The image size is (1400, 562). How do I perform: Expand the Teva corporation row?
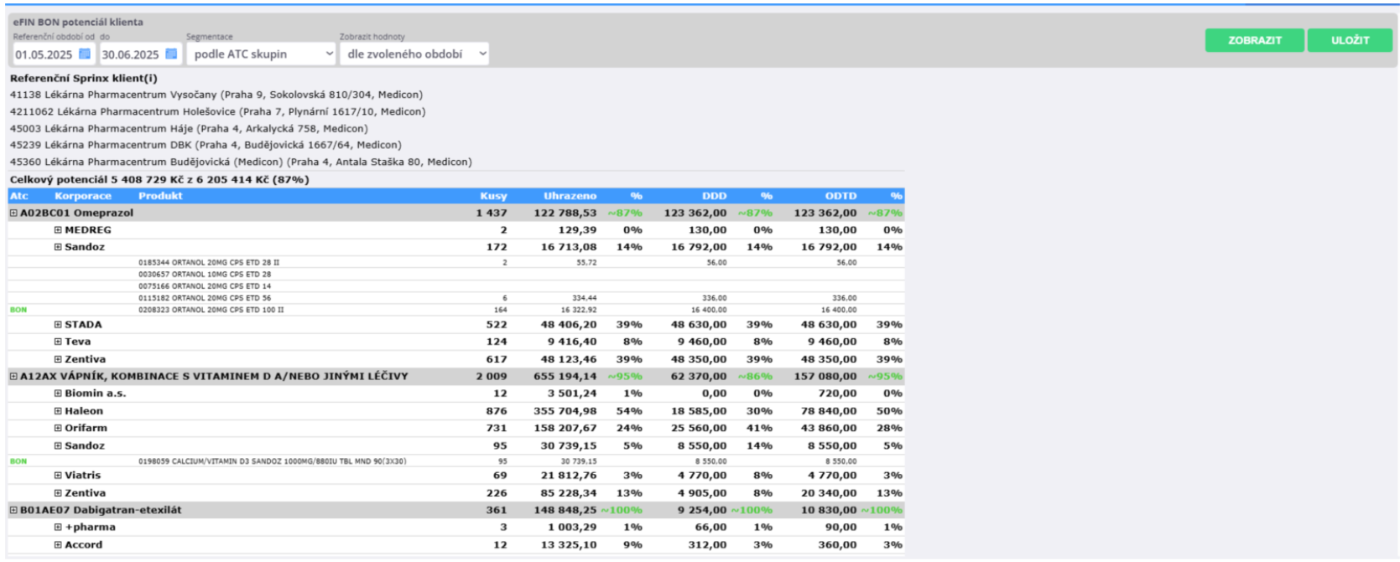pos(58,342)
